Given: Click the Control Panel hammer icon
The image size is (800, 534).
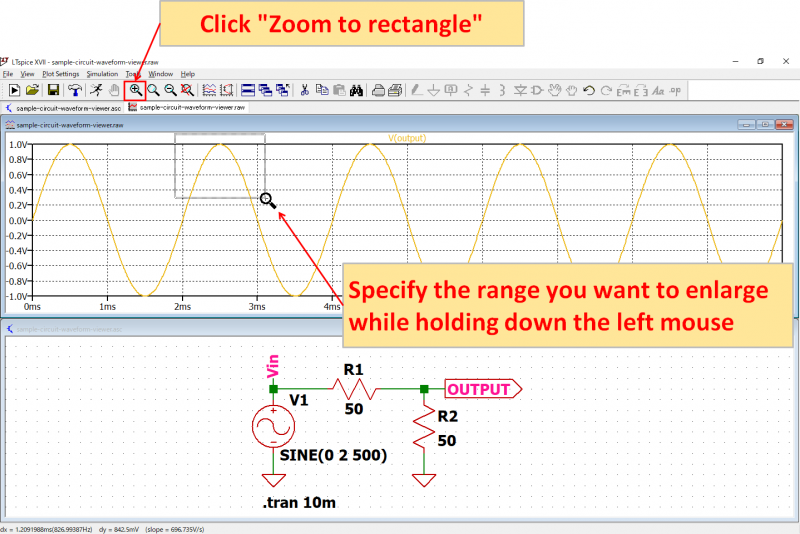Looking at the screenshot, I should pos(75,90).
